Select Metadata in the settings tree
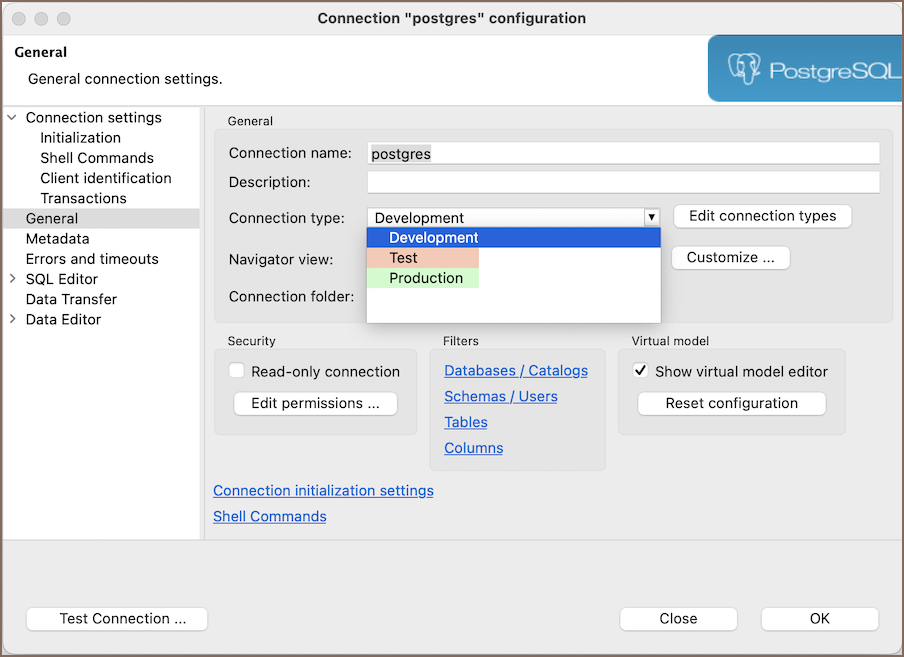This screenshot has width=904, height=657. (57, 239)
